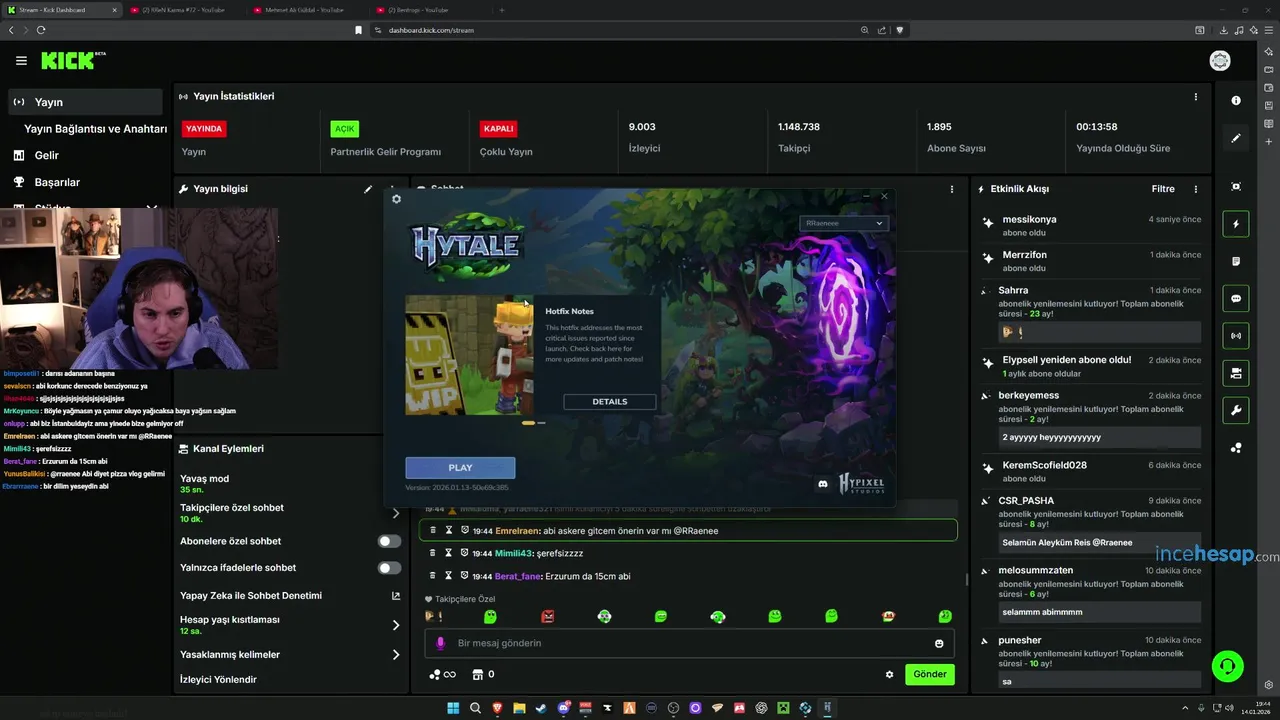Toggle Abonelere özel sohbet switch

coord(389,541)
